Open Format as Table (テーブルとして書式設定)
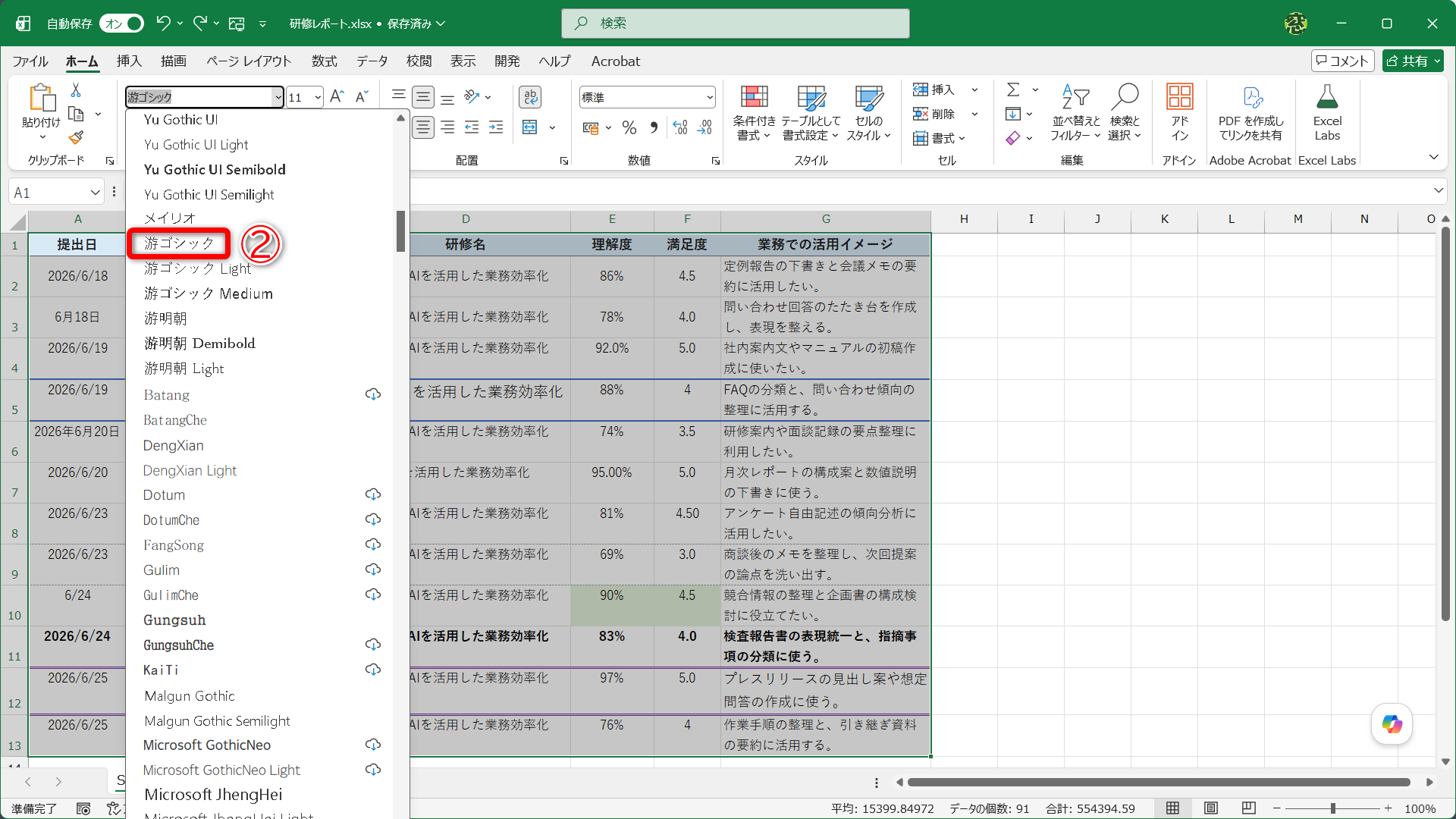Screen dimensions: 1456x819 811,112
